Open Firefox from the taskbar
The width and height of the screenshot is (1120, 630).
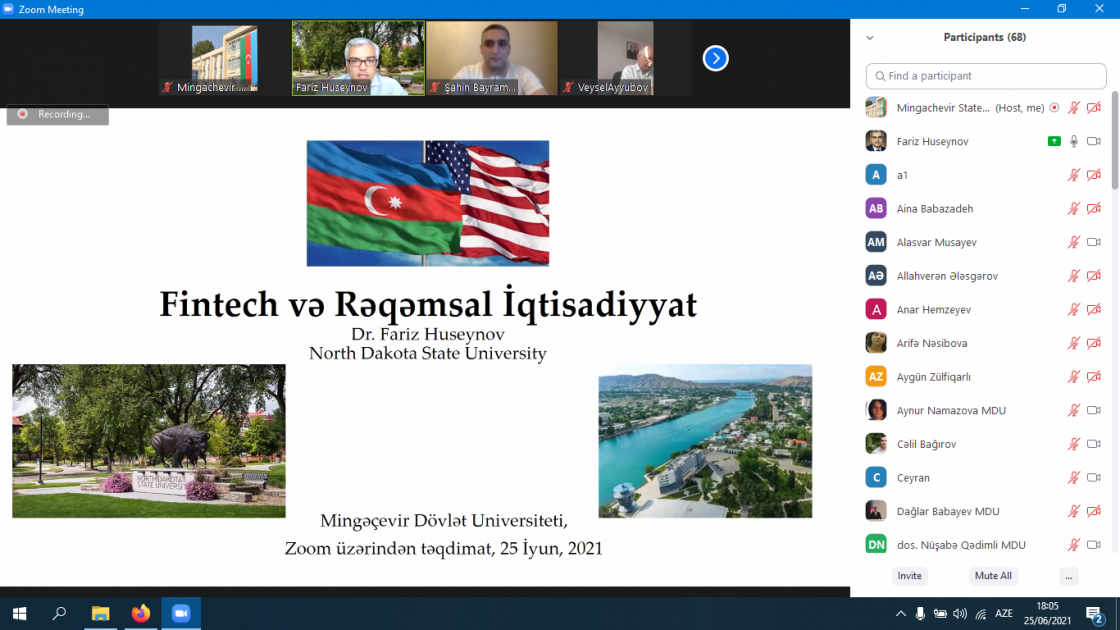(141, 614)
